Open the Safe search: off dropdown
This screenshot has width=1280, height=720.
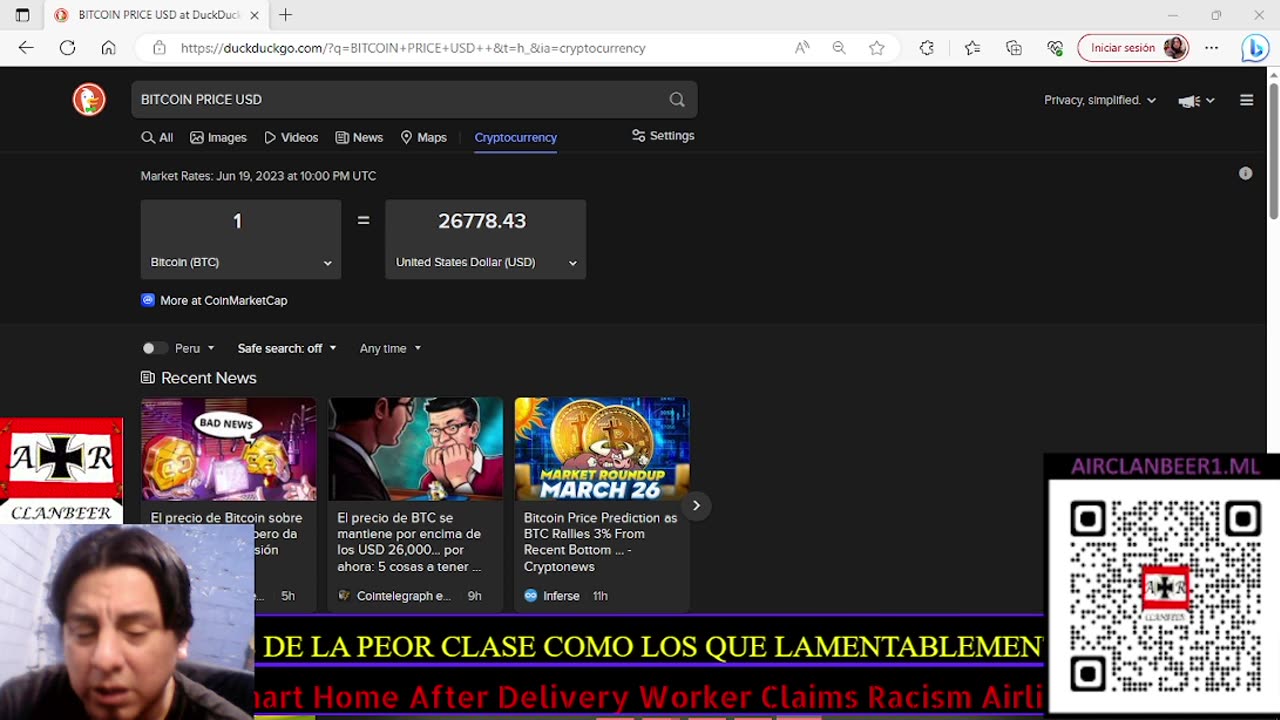pyautogui.click(x=287, y=348)
